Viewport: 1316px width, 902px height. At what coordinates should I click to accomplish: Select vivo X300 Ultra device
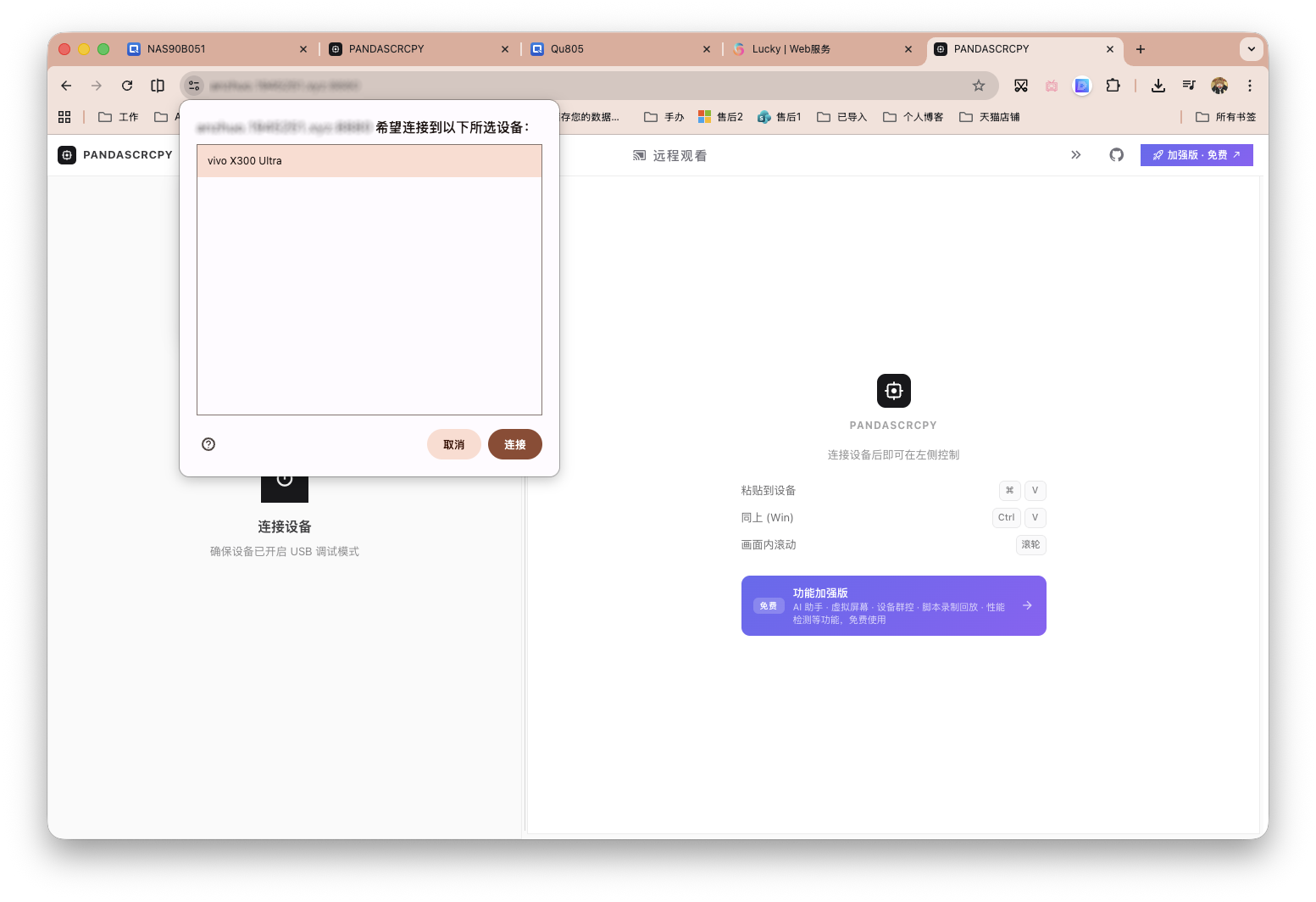tap(369, 161)
